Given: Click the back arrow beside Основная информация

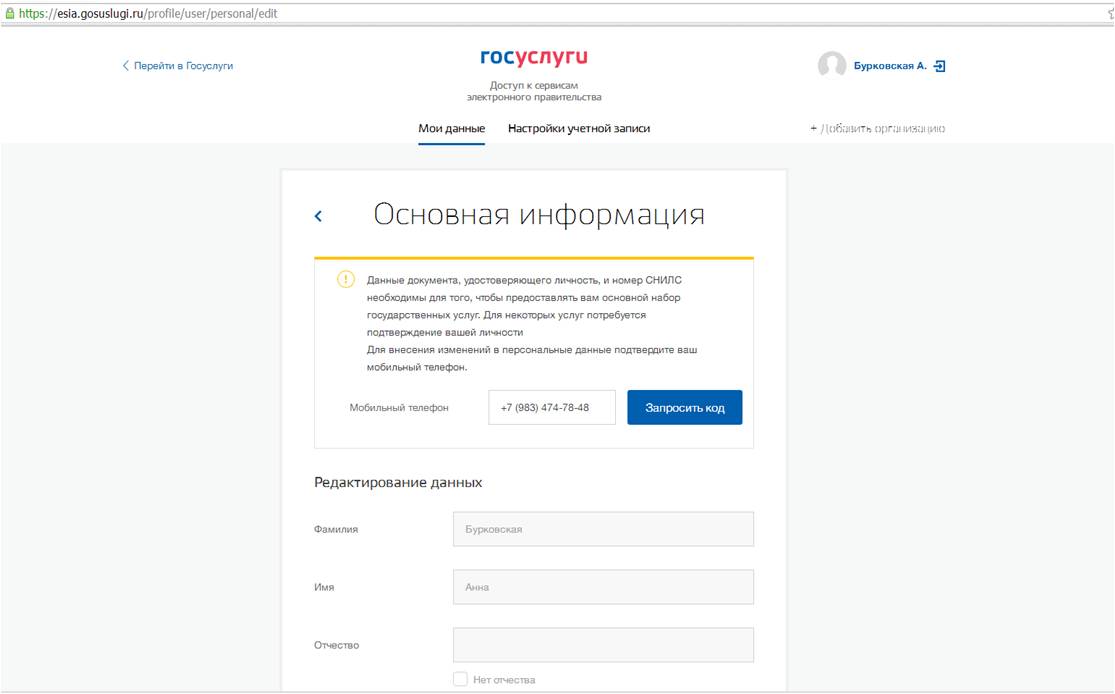Looking at the screenshot, I should [x=318, y=214].
